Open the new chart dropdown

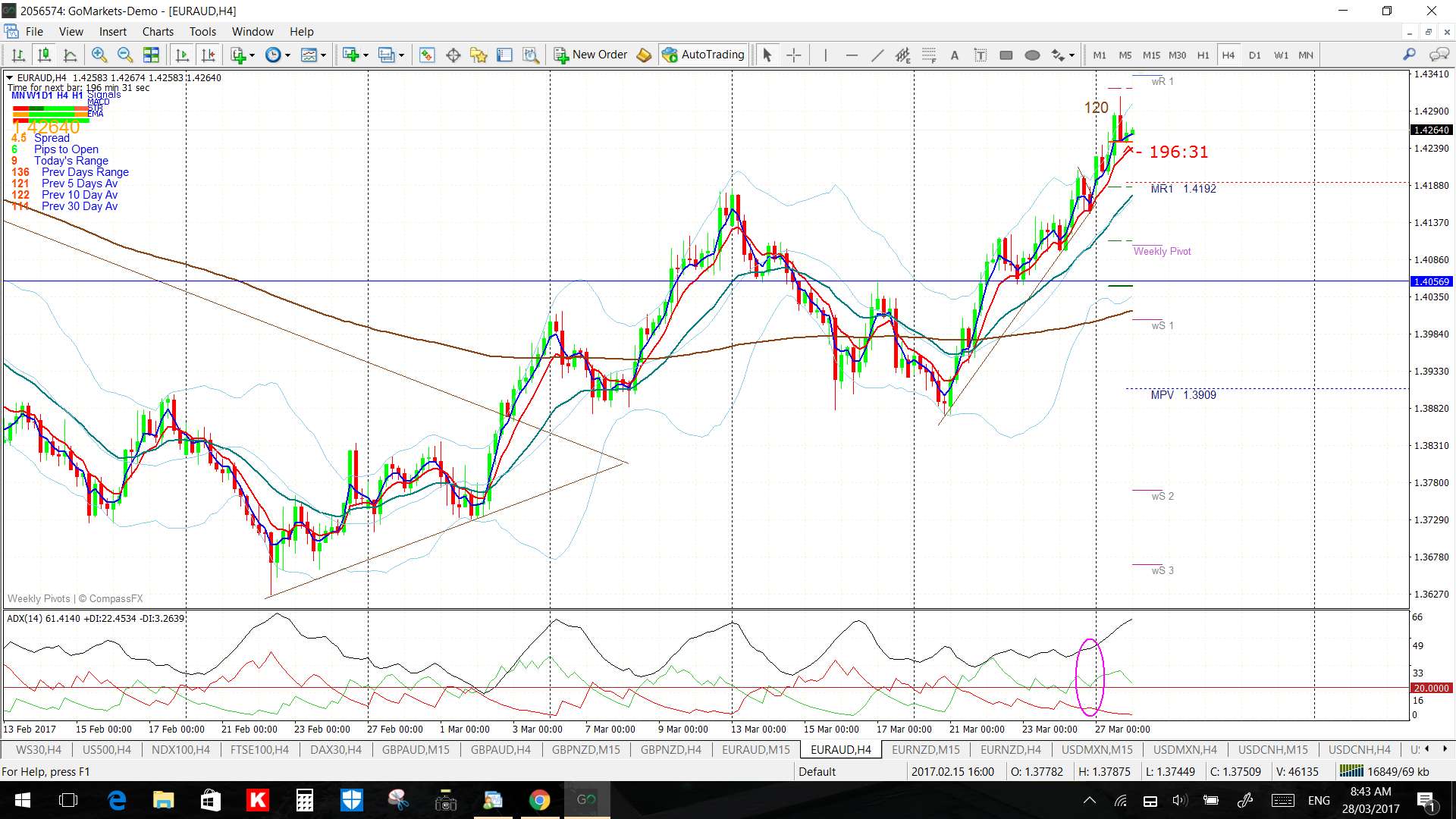click(x=355, y=55)
